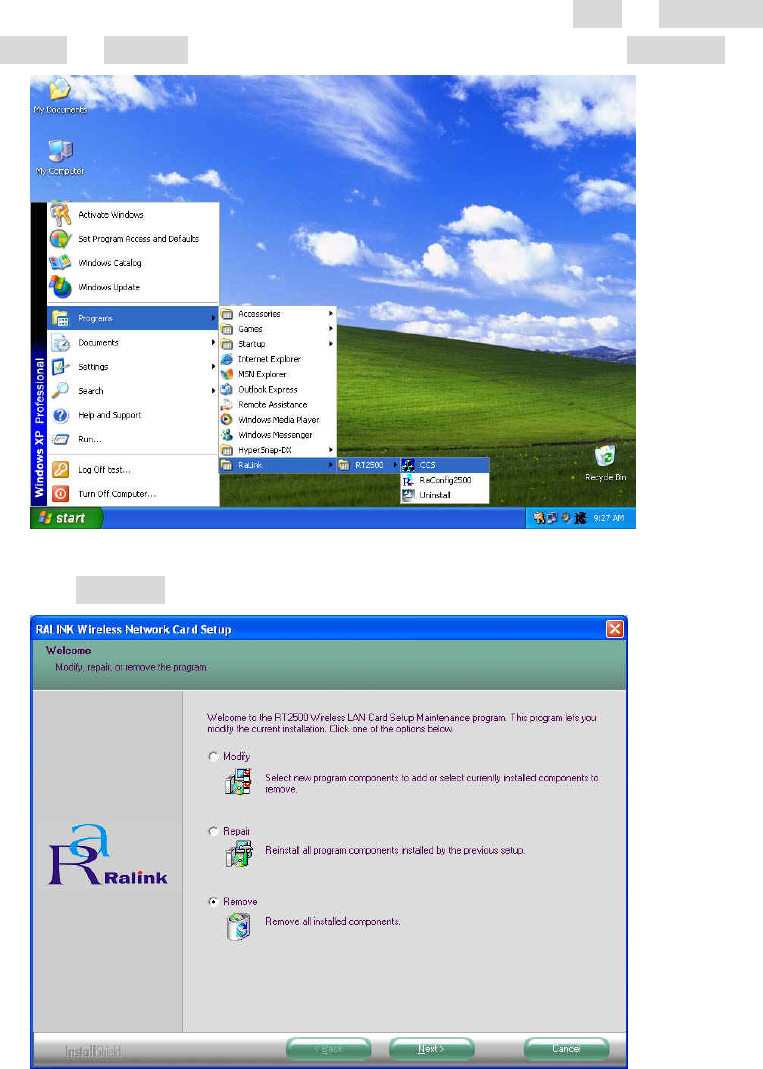
Task: Select the Remove radio button
Action: pyautogui.click(x=213, y=901)
